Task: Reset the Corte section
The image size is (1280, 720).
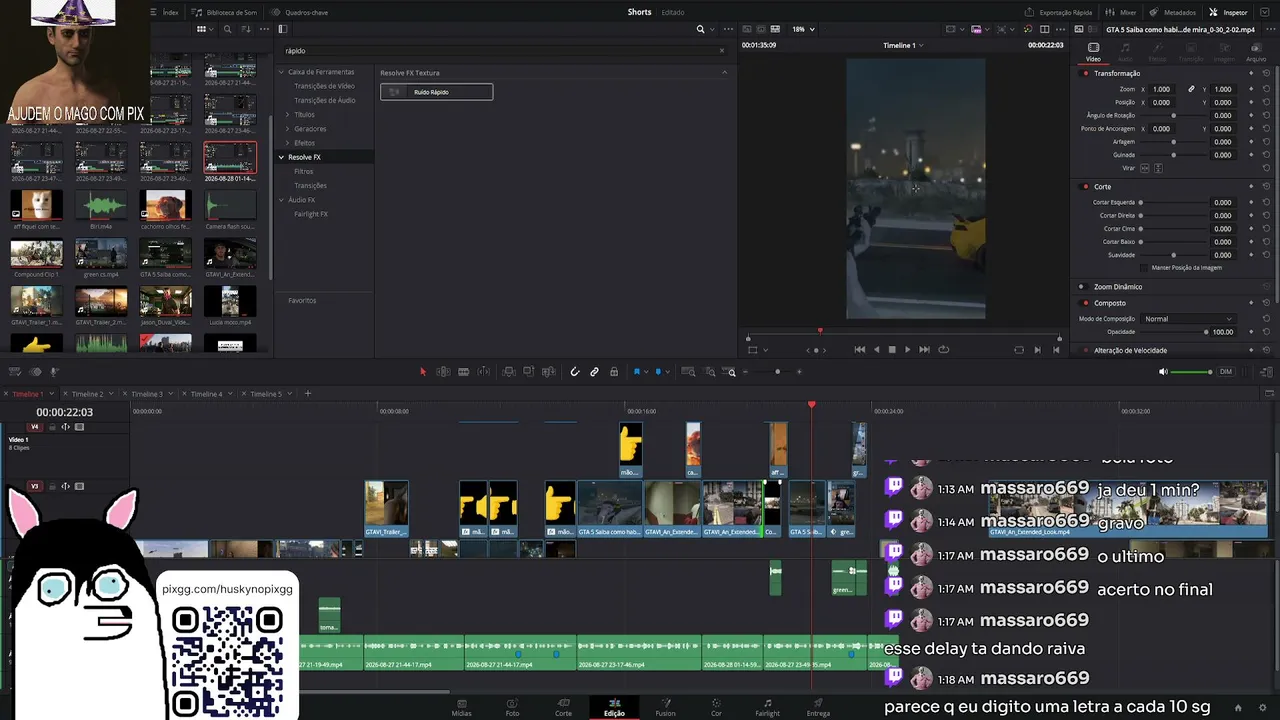Action: tap(1266, 186)
